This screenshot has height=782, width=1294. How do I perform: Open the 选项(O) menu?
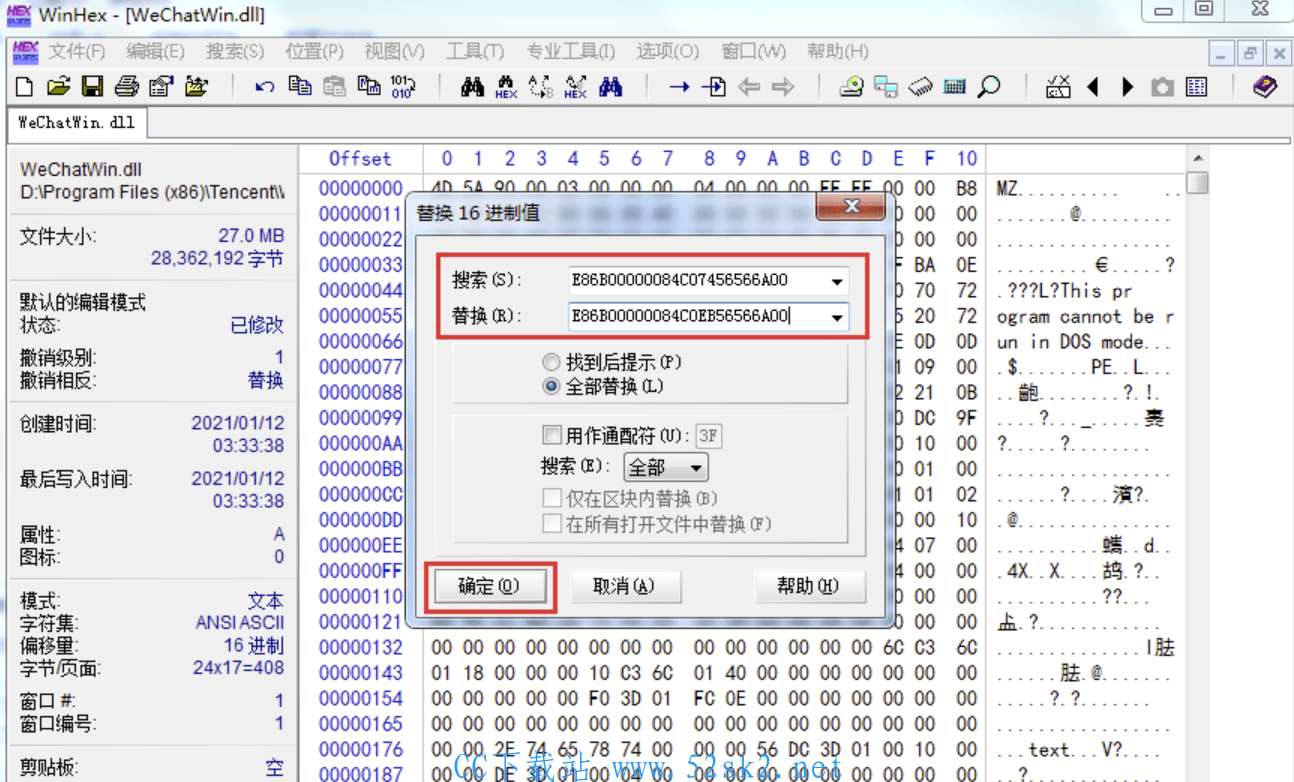[667, 51]
